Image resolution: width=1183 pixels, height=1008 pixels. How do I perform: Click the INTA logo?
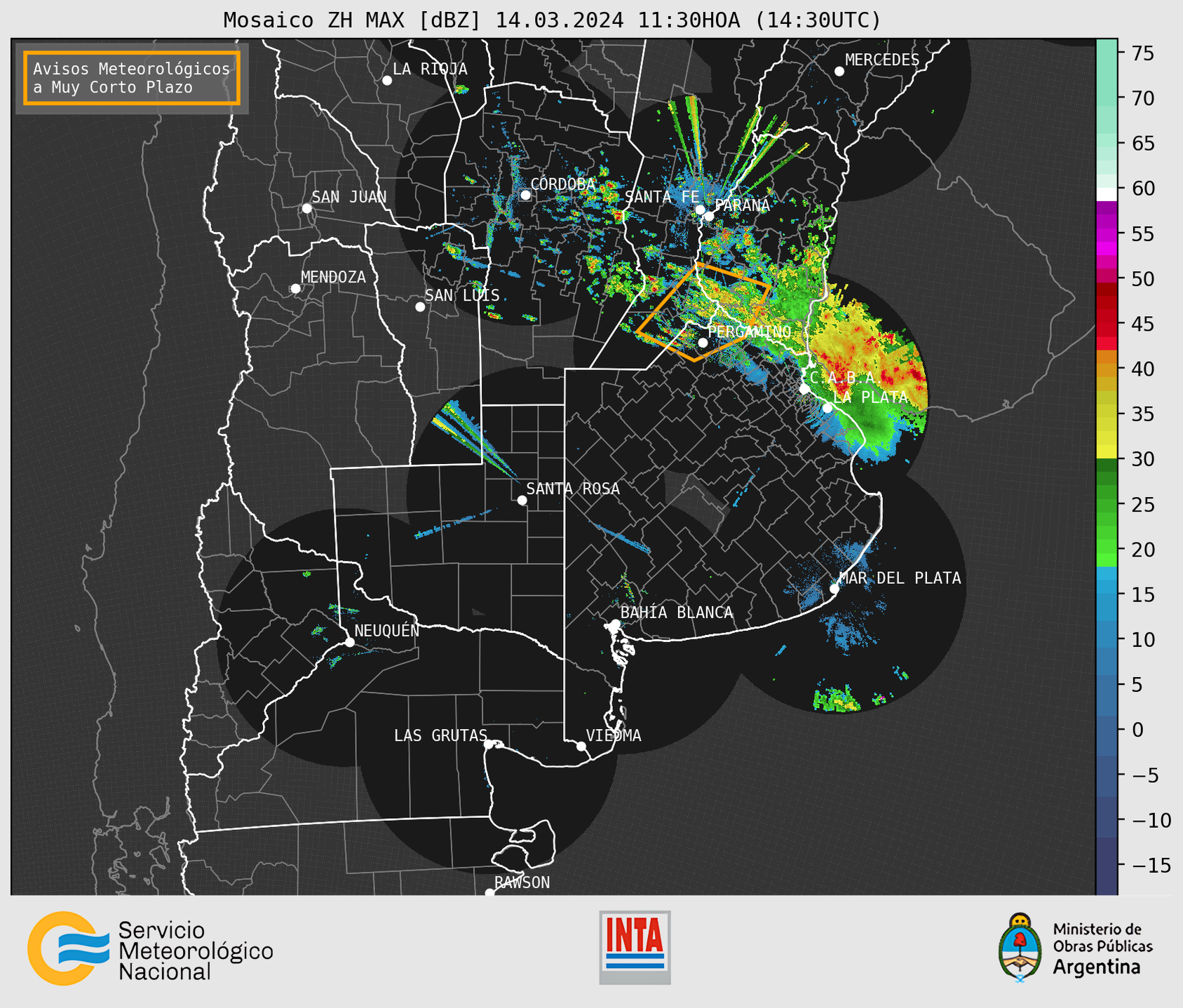click(x=635, y=947)
